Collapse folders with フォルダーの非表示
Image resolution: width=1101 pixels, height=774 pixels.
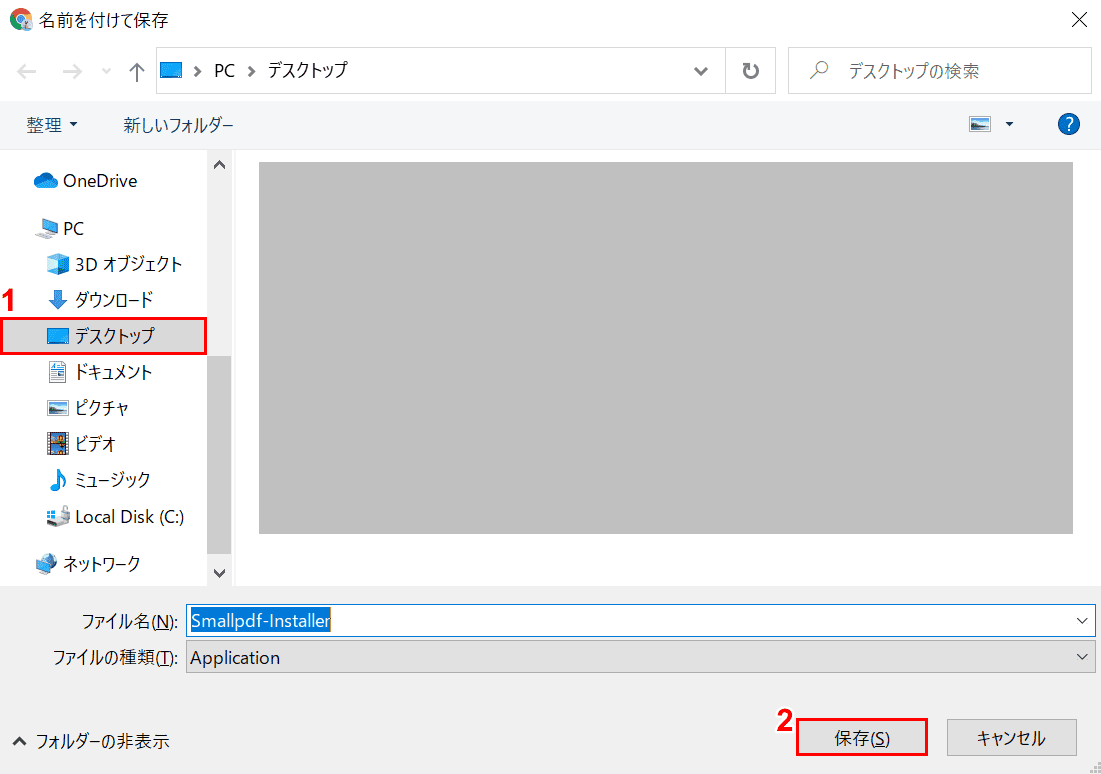point(91,741)
